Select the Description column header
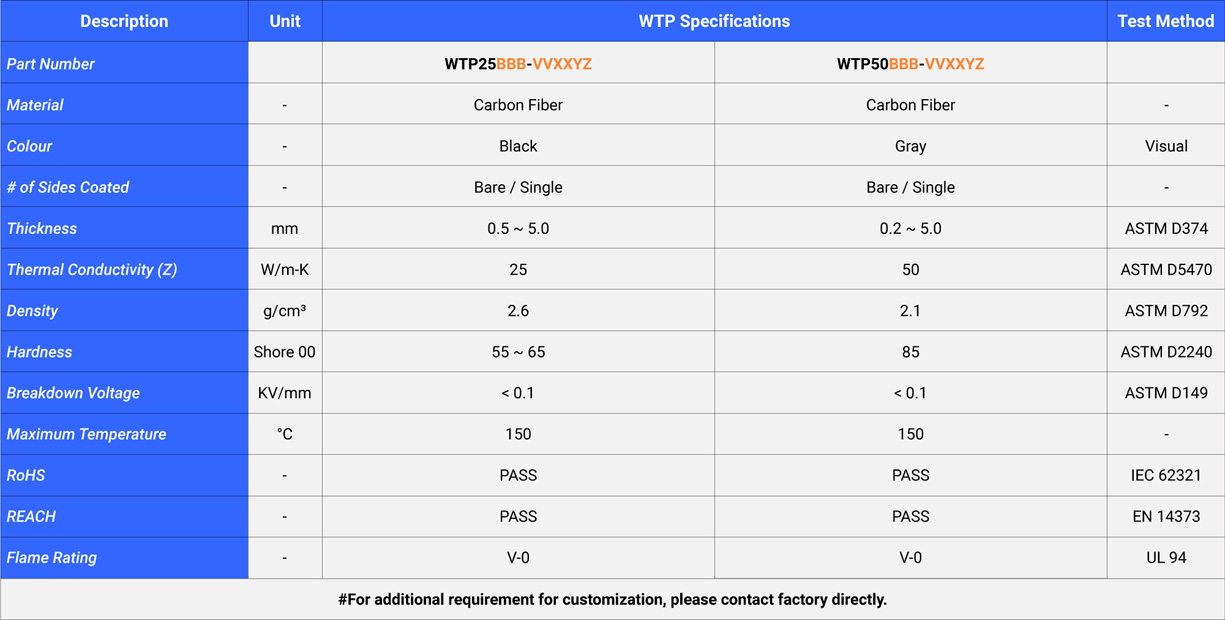This screenshot has width=1225, height=620. (x=124, y=21)
